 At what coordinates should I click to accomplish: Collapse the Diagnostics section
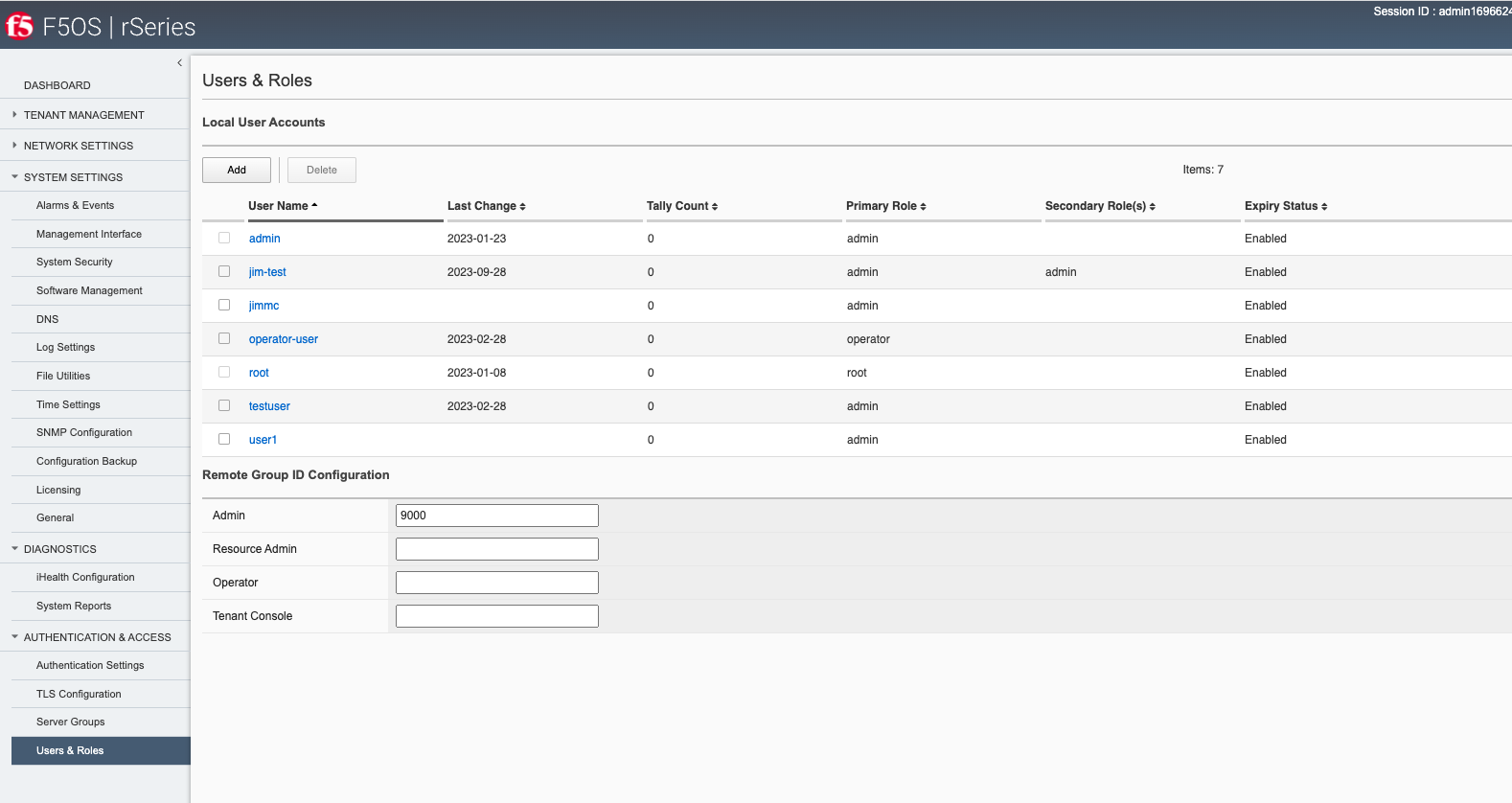14,549
